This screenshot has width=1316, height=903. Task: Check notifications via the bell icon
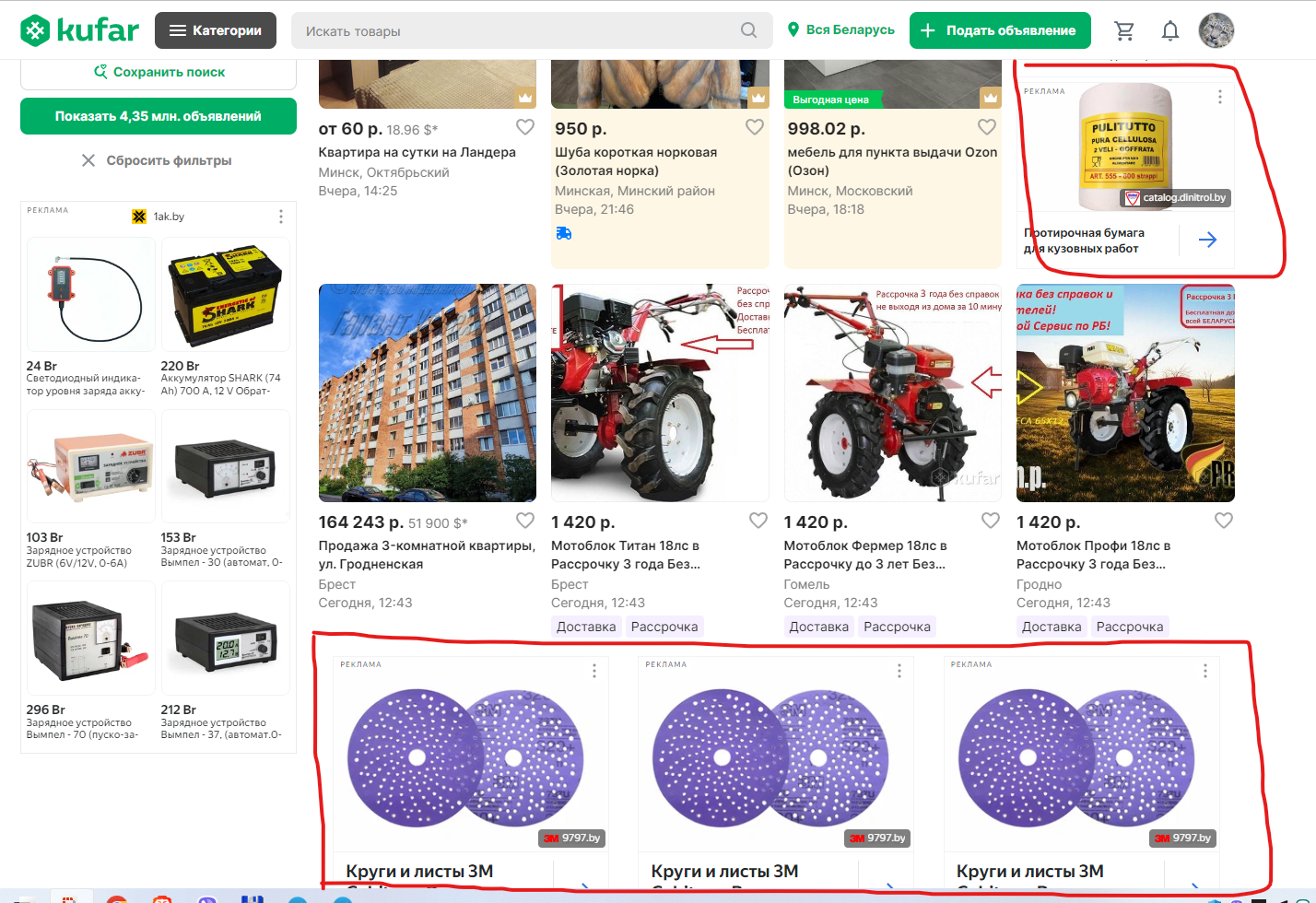[1170, 29]
